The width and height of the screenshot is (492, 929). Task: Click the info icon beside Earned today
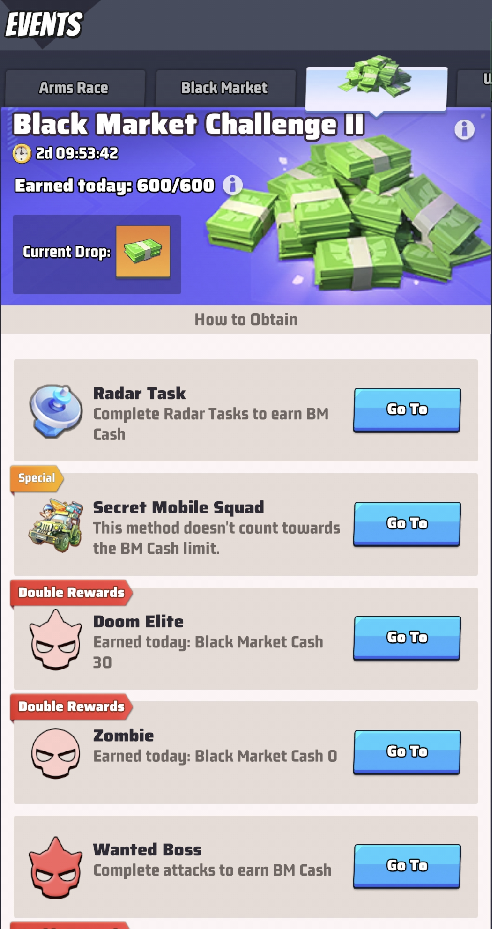click(232, 185)
